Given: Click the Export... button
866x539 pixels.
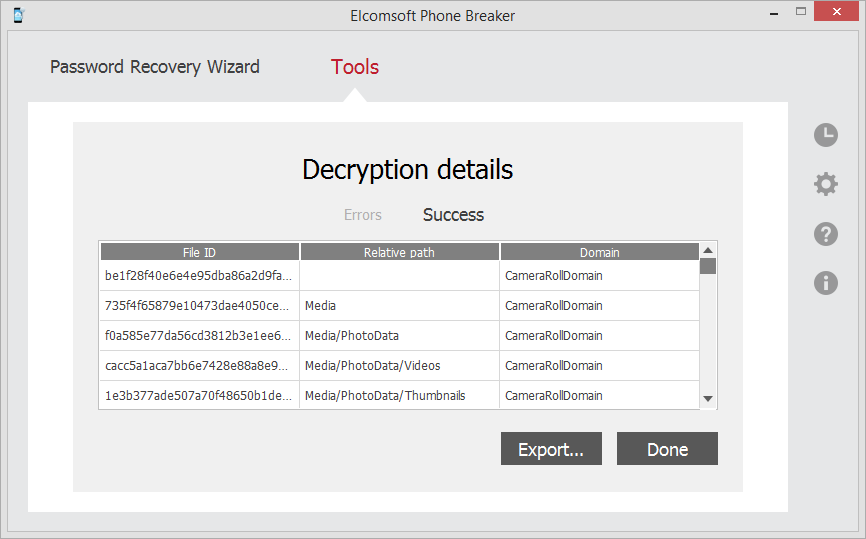Looking at the screenshot, I should click(x=551, y=448).
